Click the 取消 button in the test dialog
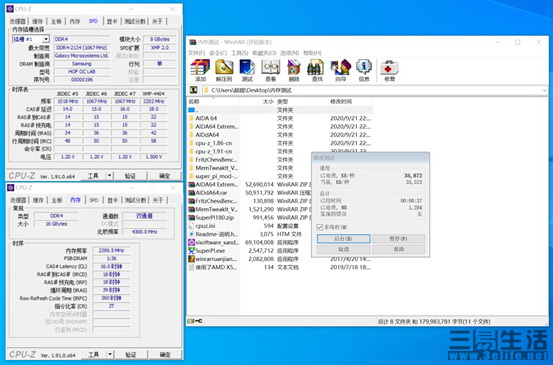The image size is (553, 365). click(x=344, y=249)
